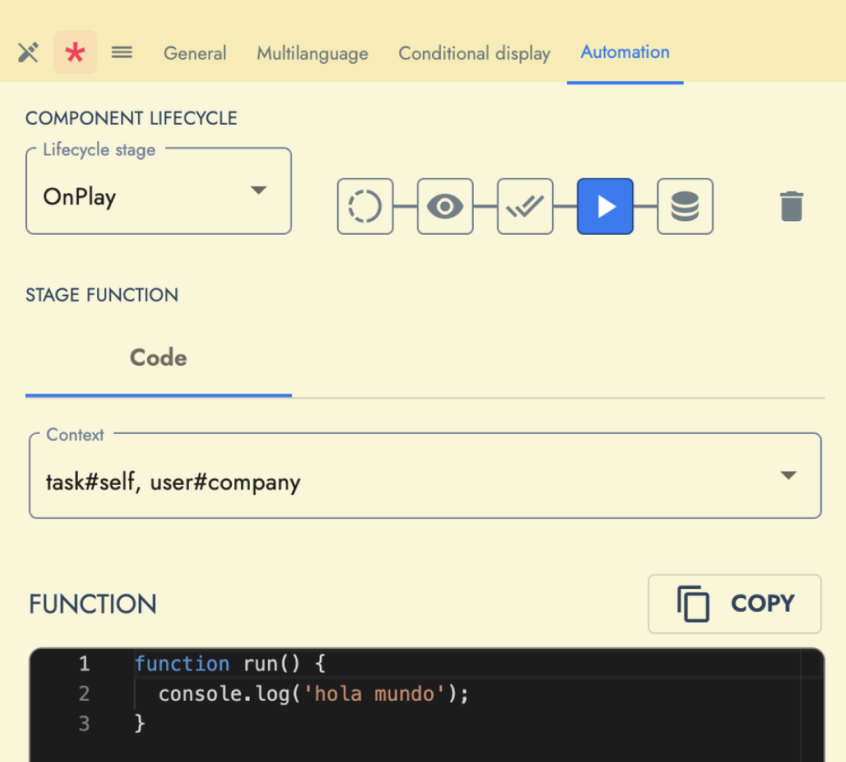This screenshot has width=846, height=762.
Task: Select the database lifecycle stage icon
Action: click(x=684, y=205)
